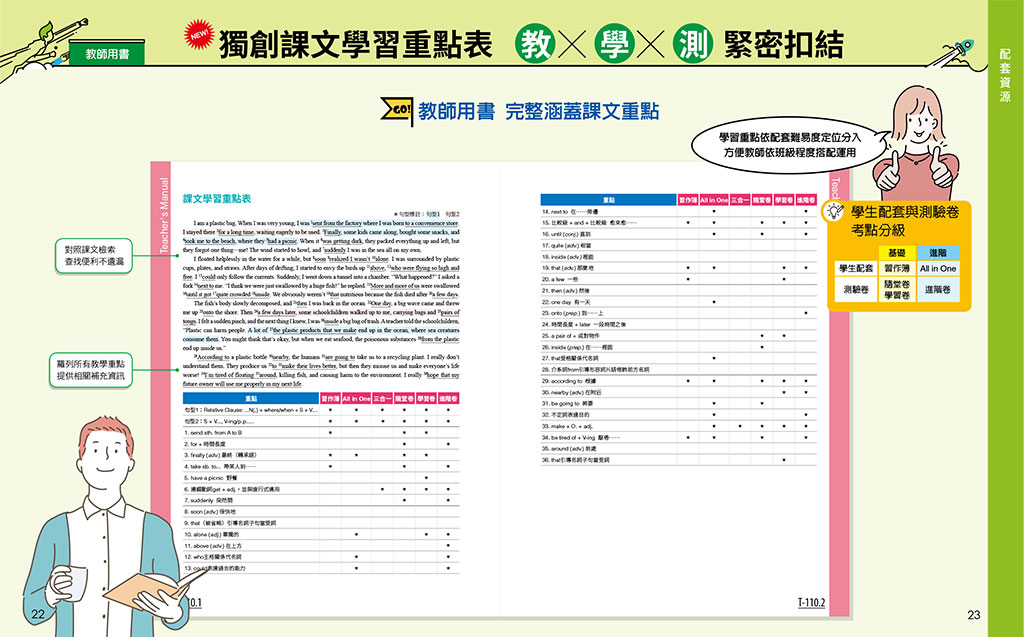Screen dimensions: 1024x637
Task: Click the 學生配套 row label
Action: coord(856,269)
